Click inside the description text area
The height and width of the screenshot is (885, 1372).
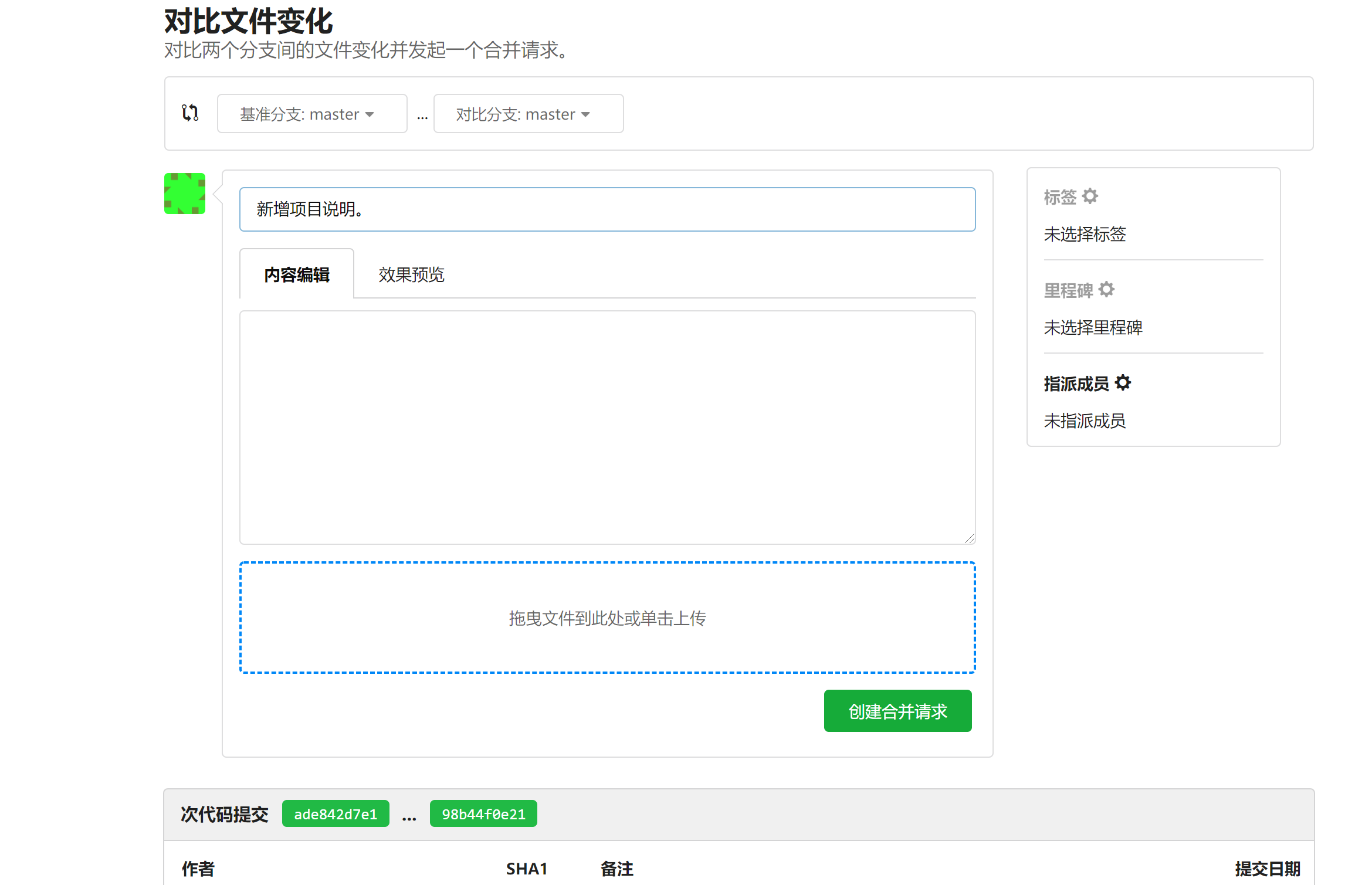point(607,427)
